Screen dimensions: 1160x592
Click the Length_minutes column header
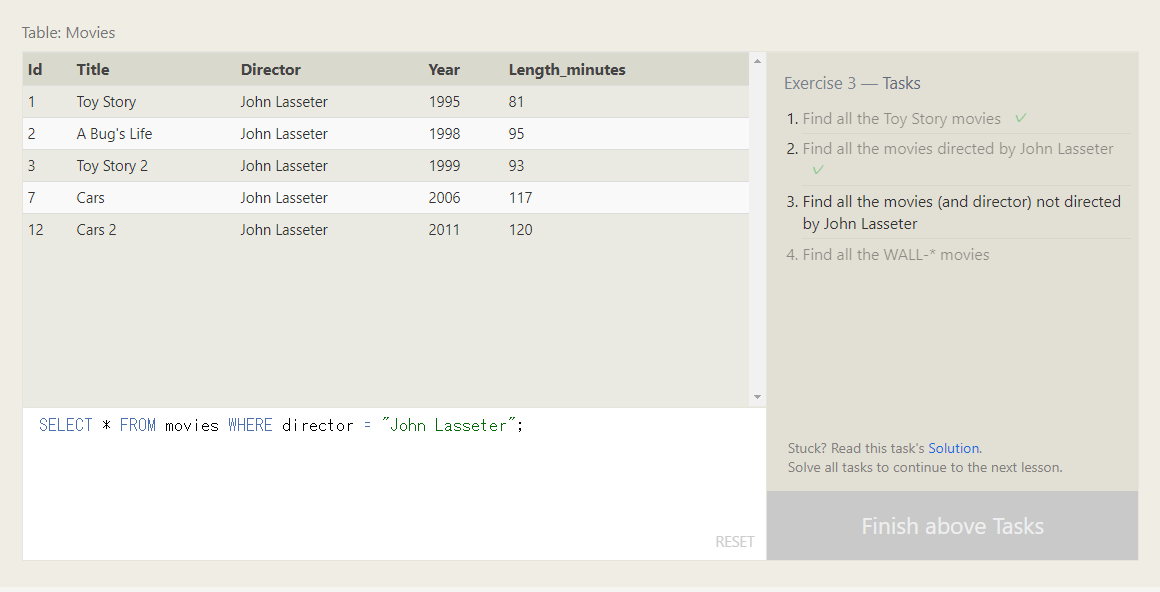point(567,70)
